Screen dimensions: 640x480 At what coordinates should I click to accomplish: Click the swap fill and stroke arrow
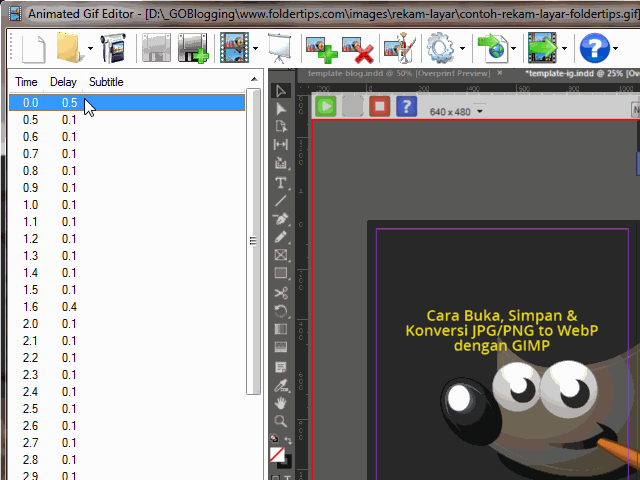pos(288,441)
